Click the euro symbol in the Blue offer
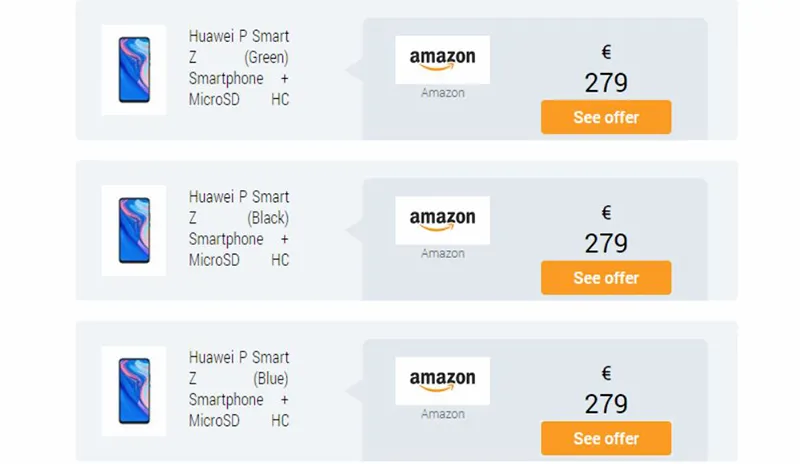The width and height of the screenshot is (800, 464). [x=606, y=373]
